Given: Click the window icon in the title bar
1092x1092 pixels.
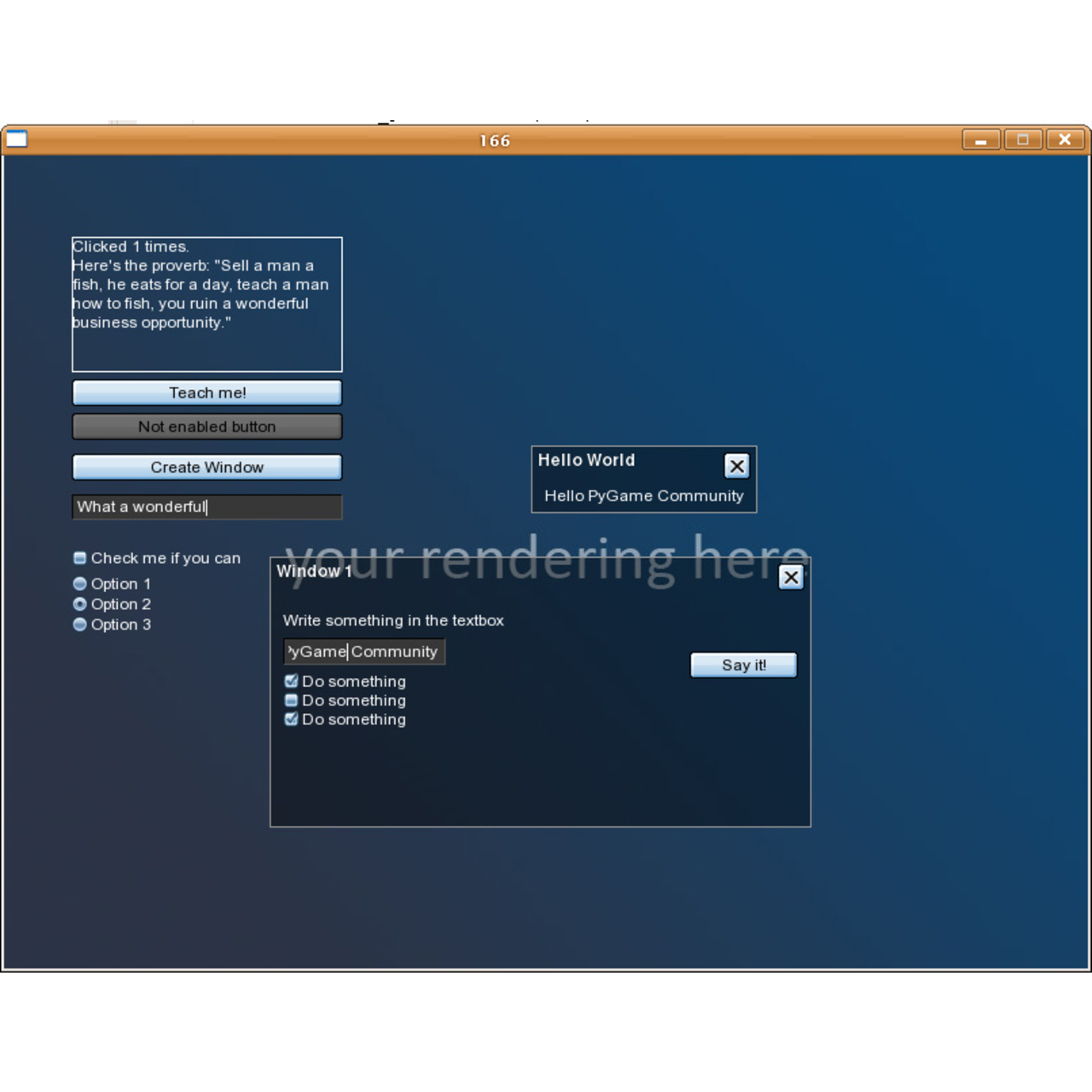Looking at the screenshot, I should tap(16, 139).
